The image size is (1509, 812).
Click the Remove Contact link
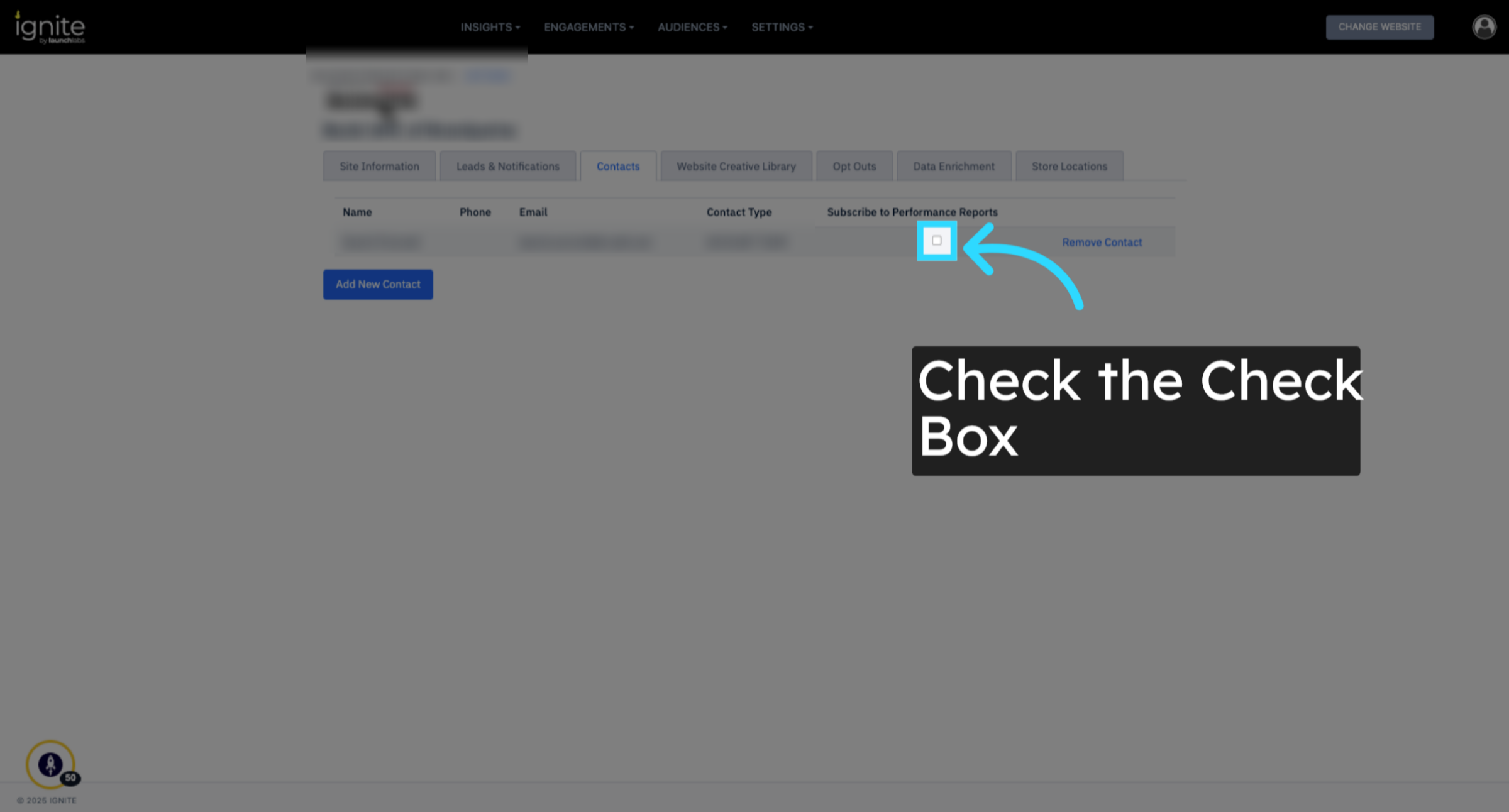(1102, 243)
